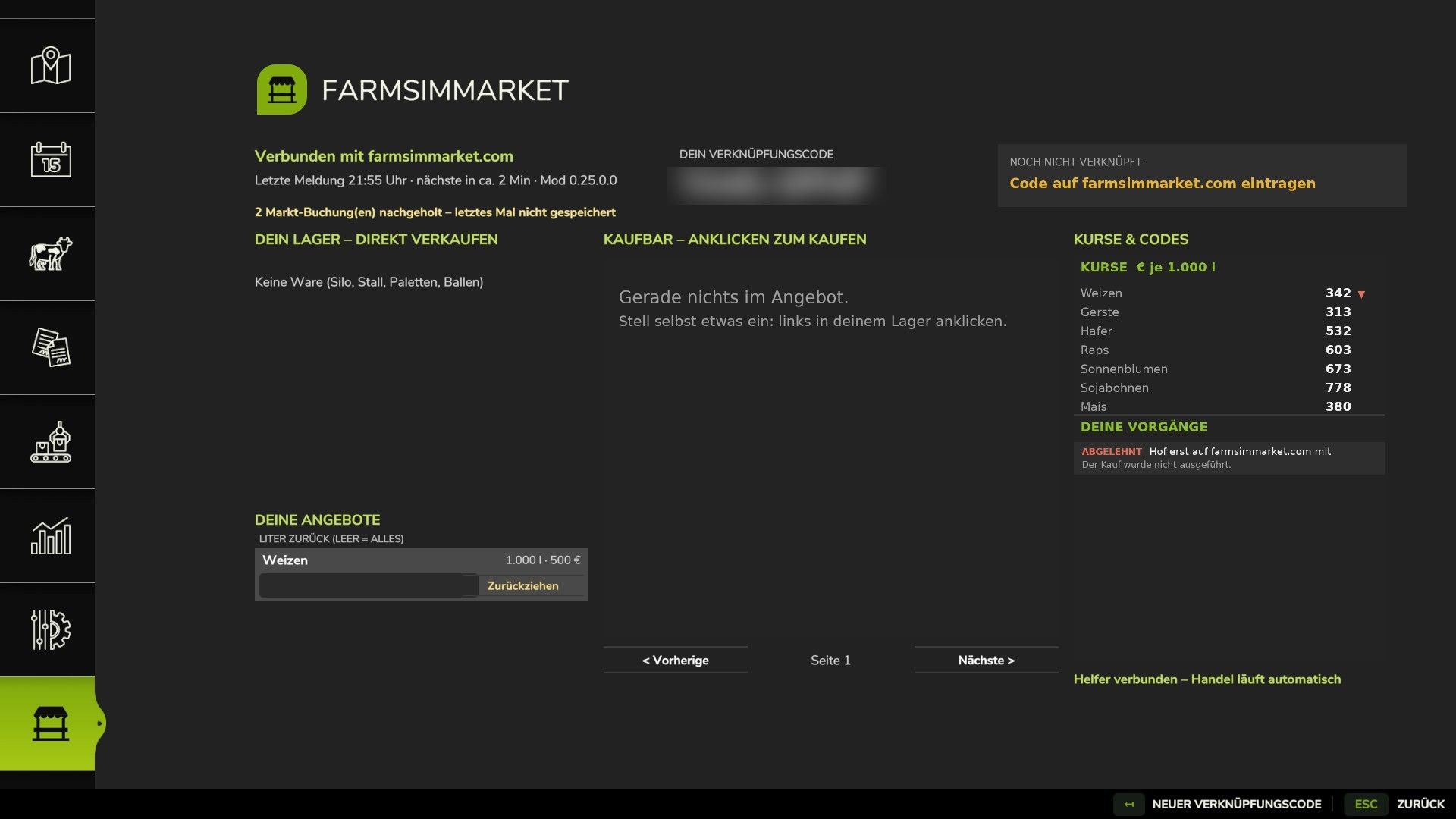Click the green FarmSimMarket logo icon
Screen dimensions: 1456x819
[x=281, y=89]
